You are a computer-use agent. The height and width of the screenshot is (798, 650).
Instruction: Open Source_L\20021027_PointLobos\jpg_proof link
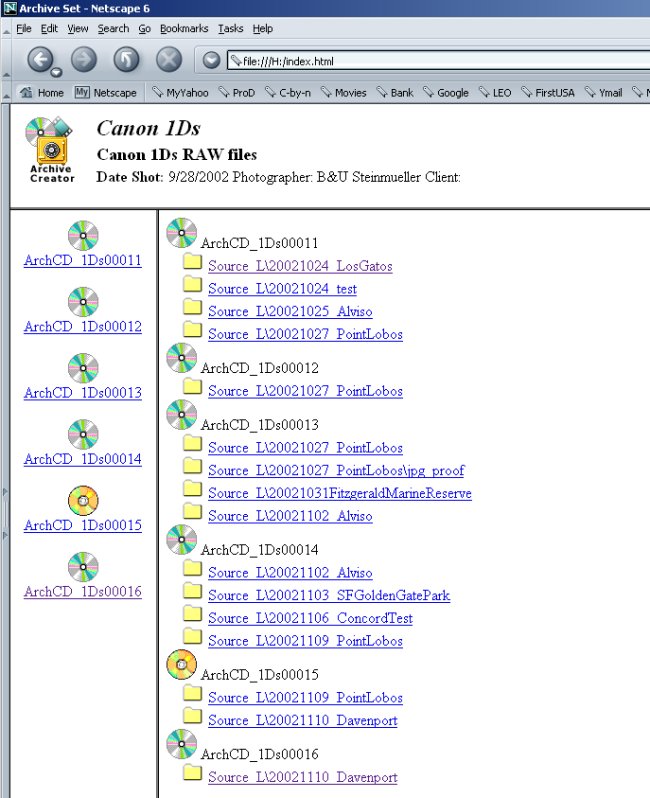336,471
